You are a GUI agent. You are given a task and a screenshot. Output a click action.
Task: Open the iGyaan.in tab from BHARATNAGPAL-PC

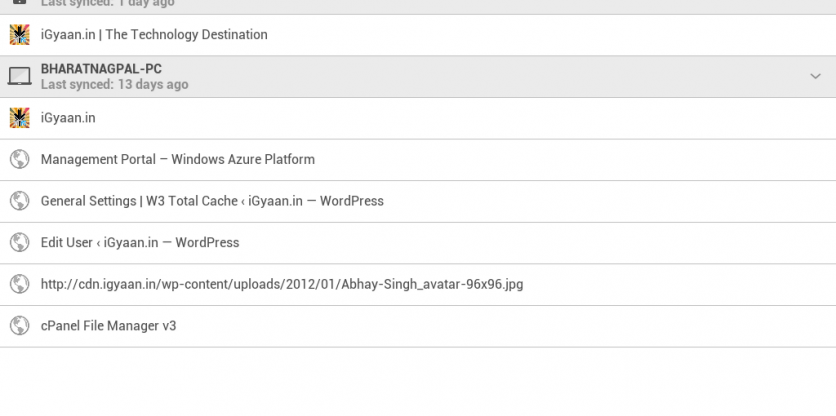(x=68, y=118)
